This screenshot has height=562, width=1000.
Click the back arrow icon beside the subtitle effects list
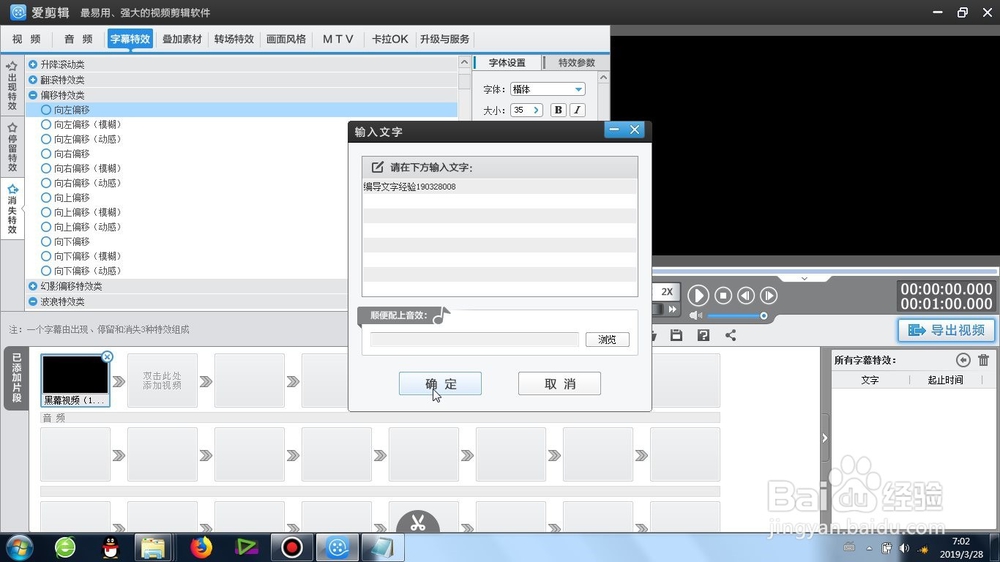(x=963, y=360)
